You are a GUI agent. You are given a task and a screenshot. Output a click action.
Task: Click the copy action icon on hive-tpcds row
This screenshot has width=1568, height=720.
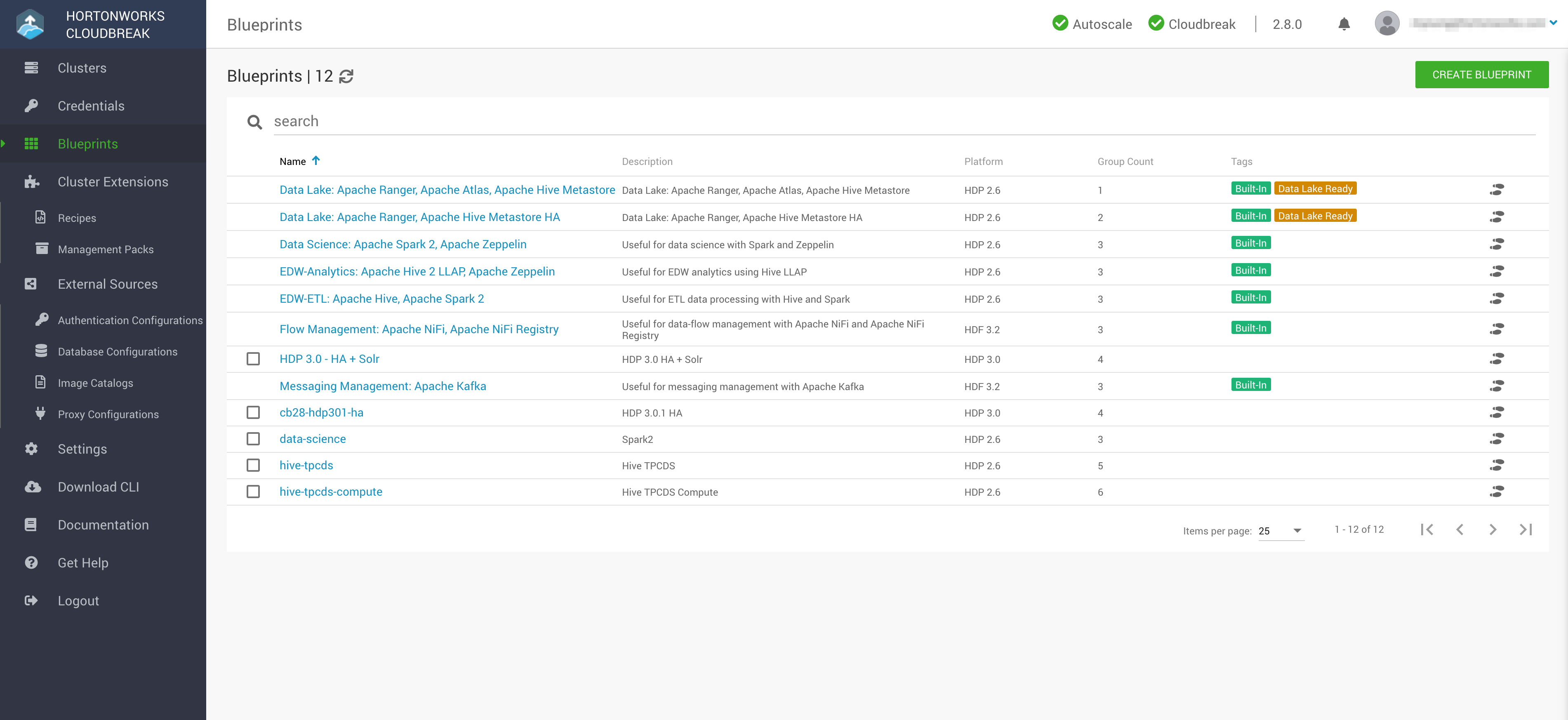pyautogui.click(x=1497, y=465)
